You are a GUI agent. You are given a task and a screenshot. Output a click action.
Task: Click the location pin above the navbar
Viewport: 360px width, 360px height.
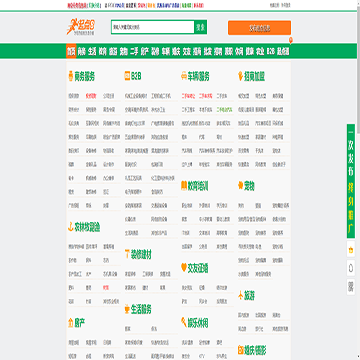[291, 41]
